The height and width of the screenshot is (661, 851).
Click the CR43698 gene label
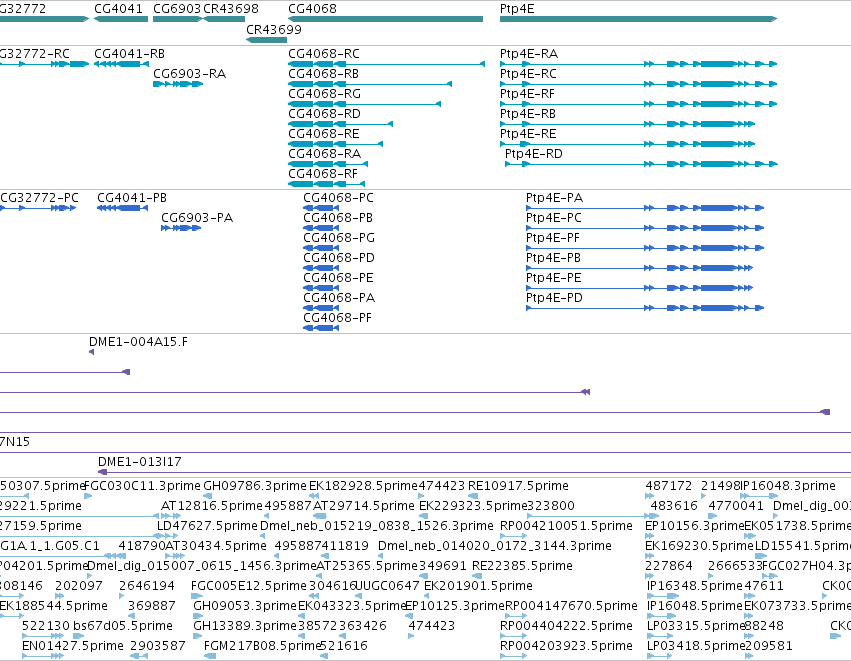coord(231,9)
